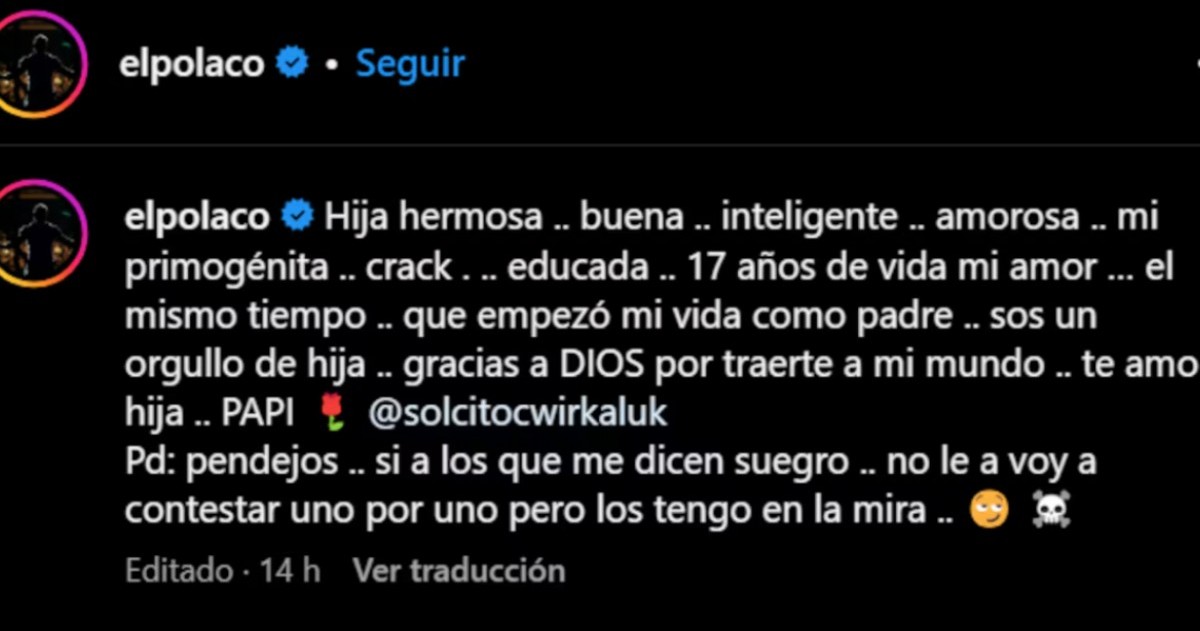Open the avatar next to the caption
Viewport: 1200px width, 631px height.
[42, 234]
